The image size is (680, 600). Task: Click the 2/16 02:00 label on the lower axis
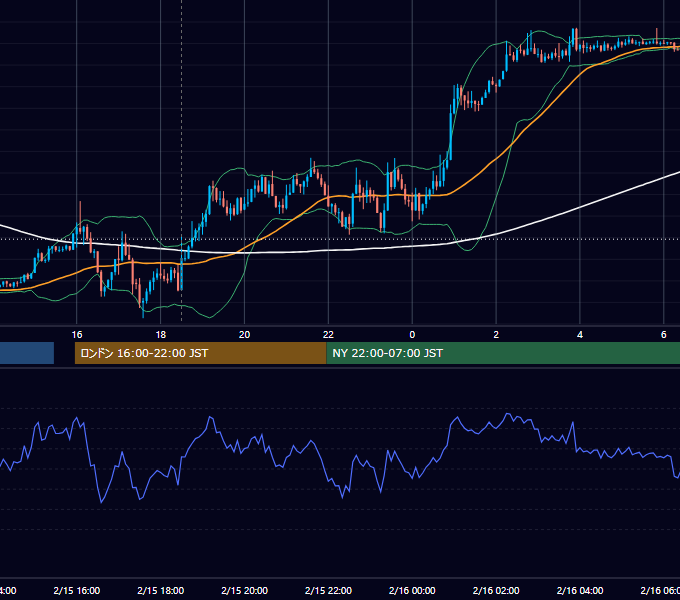[496, 590]
